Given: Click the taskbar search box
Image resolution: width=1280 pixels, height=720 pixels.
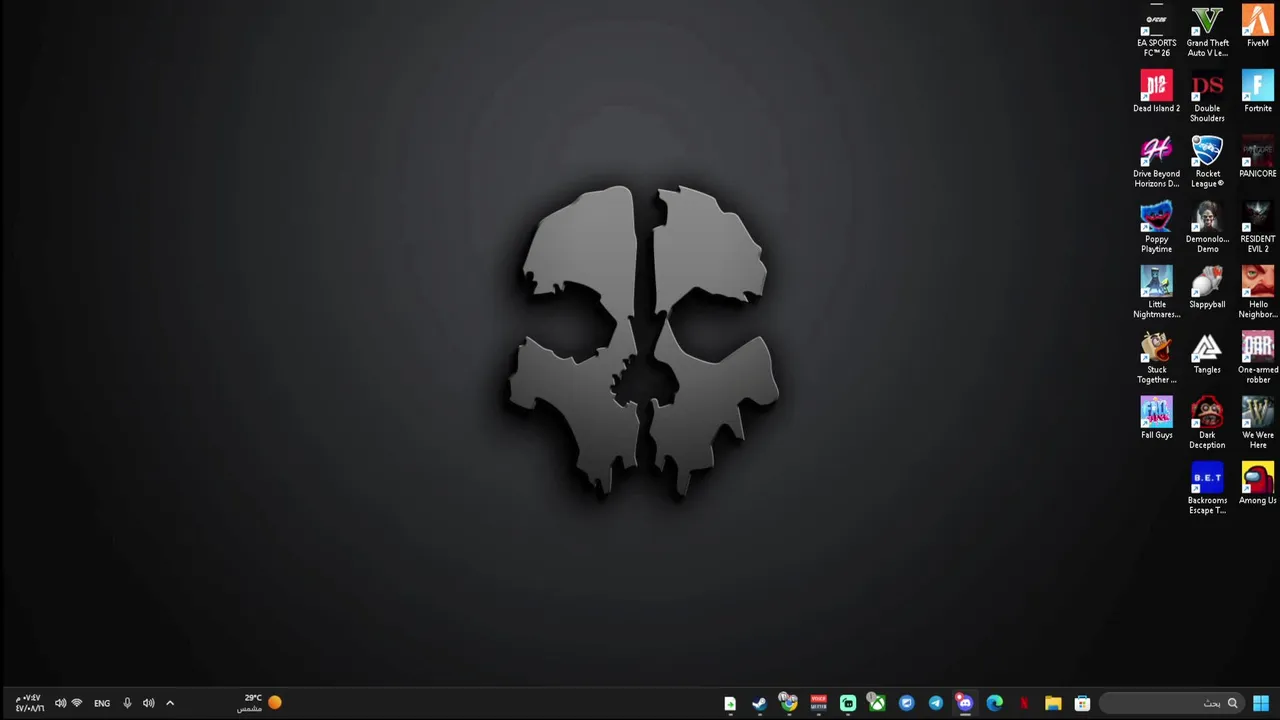Looking at the screenshot, I should tap(1172, 703).
